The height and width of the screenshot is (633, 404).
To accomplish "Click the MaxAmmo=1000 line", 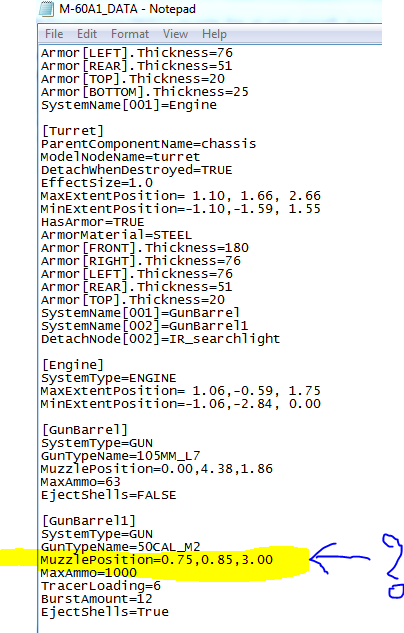I will click(x=88, y=573).
